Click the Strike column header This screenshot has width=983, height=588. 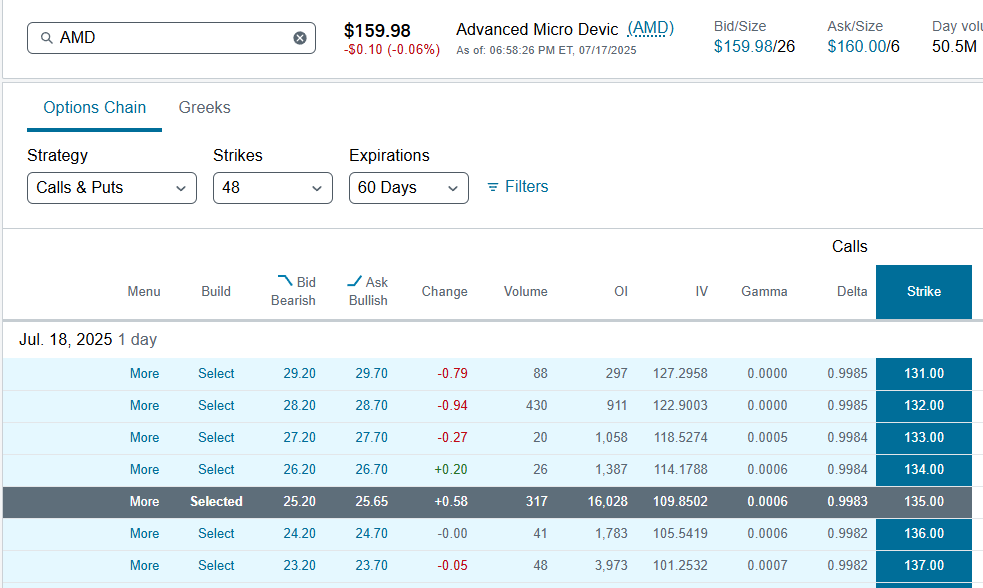(923, 291)
